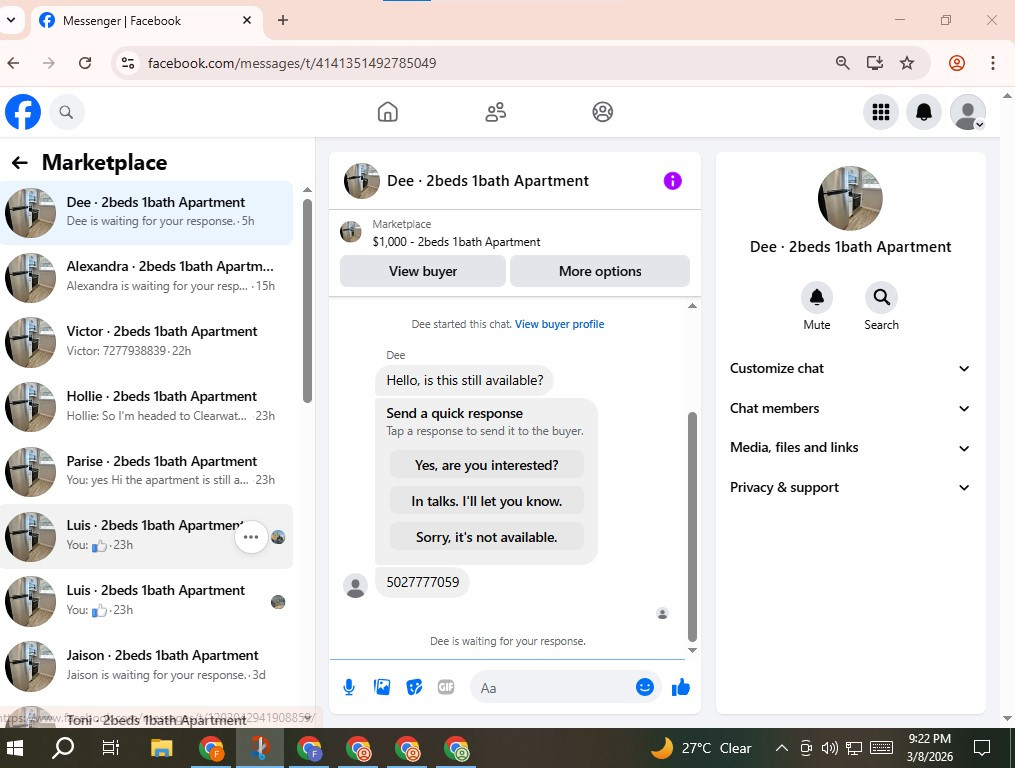Viewport: 1015px width, 768px height.
Task: Open the Chrome zoom magnifier icon
Action: (842, 63)
